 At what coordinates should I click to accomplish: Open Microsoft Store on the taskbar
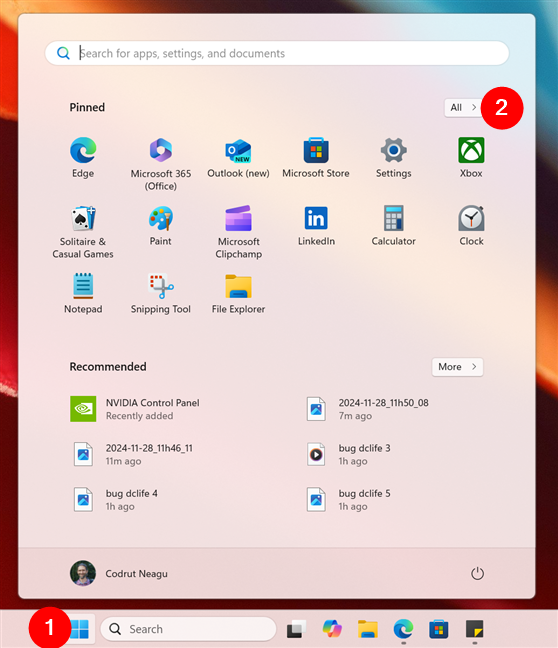tap(439, 629)
